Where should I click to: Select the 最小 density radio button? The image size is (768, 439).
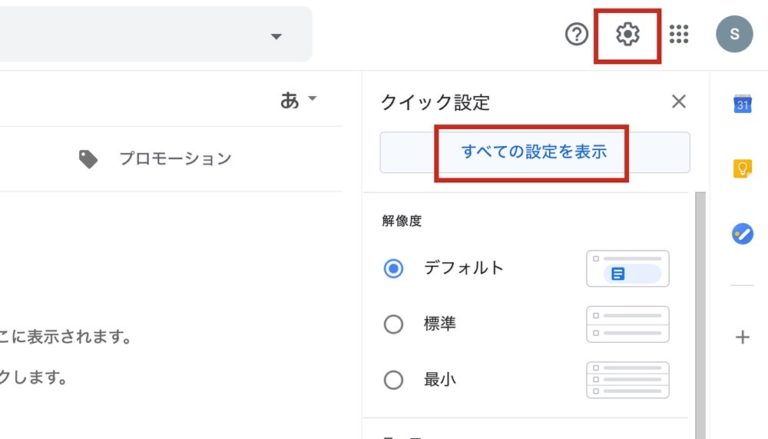pos(394,380)
